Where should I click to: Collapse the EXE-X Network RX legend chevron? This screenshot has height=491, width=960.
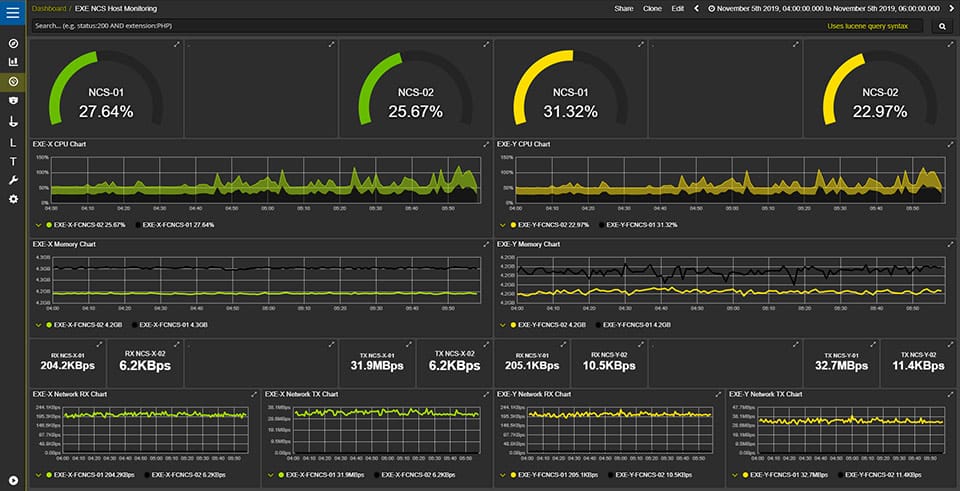pyautogui.click(x=39, y=474)
